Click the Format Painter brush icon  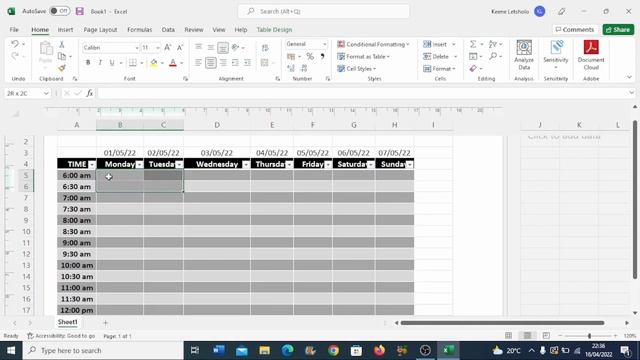[x=62, y=68]
